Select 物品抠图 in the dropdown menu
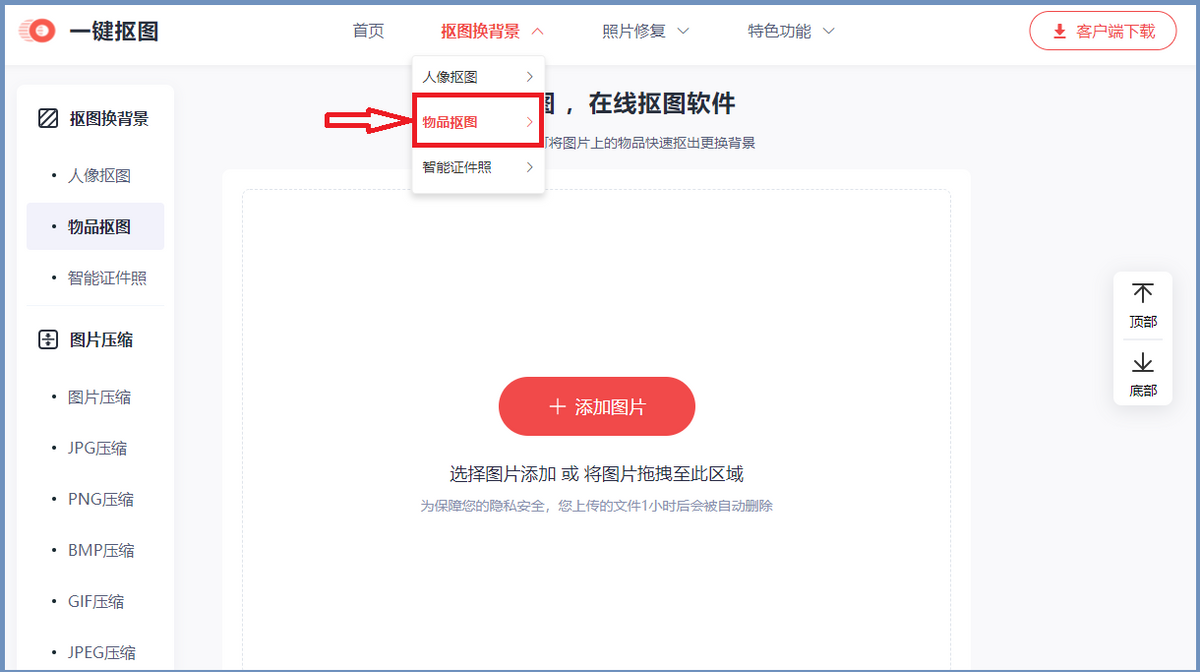 click(477, 122)
